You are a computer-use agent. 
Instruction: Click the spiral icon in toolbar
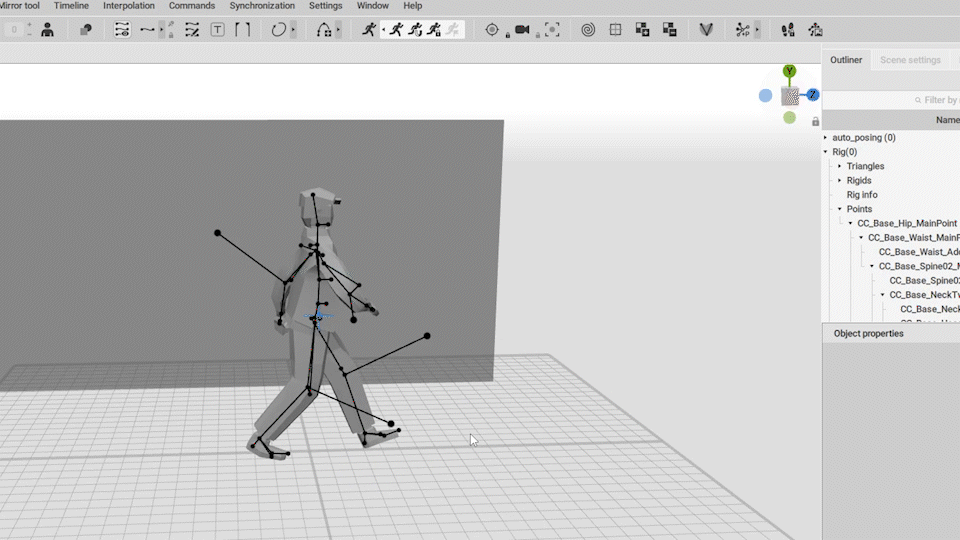click(x=588, y=29)
